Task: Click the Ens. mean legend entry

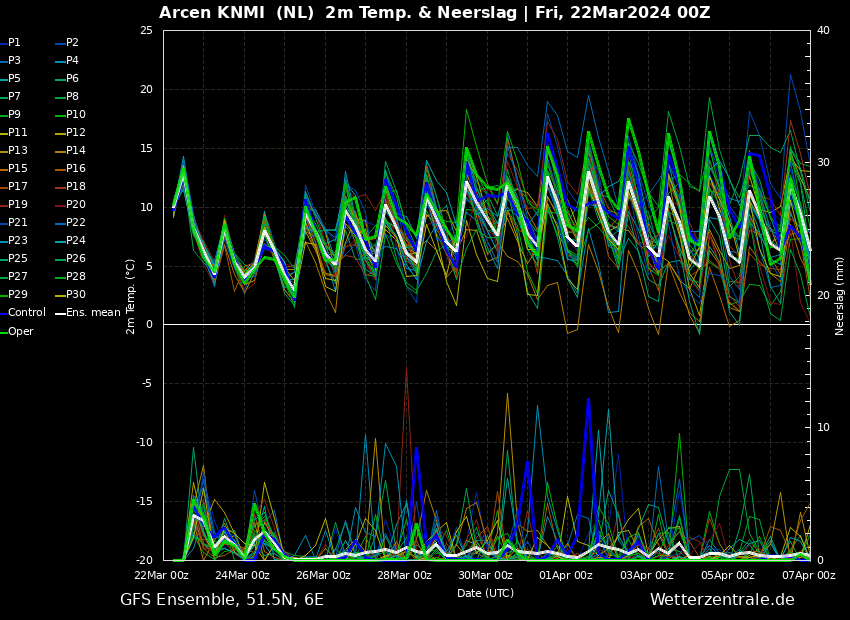Action: pyautogui.click(x=92, y=313)
